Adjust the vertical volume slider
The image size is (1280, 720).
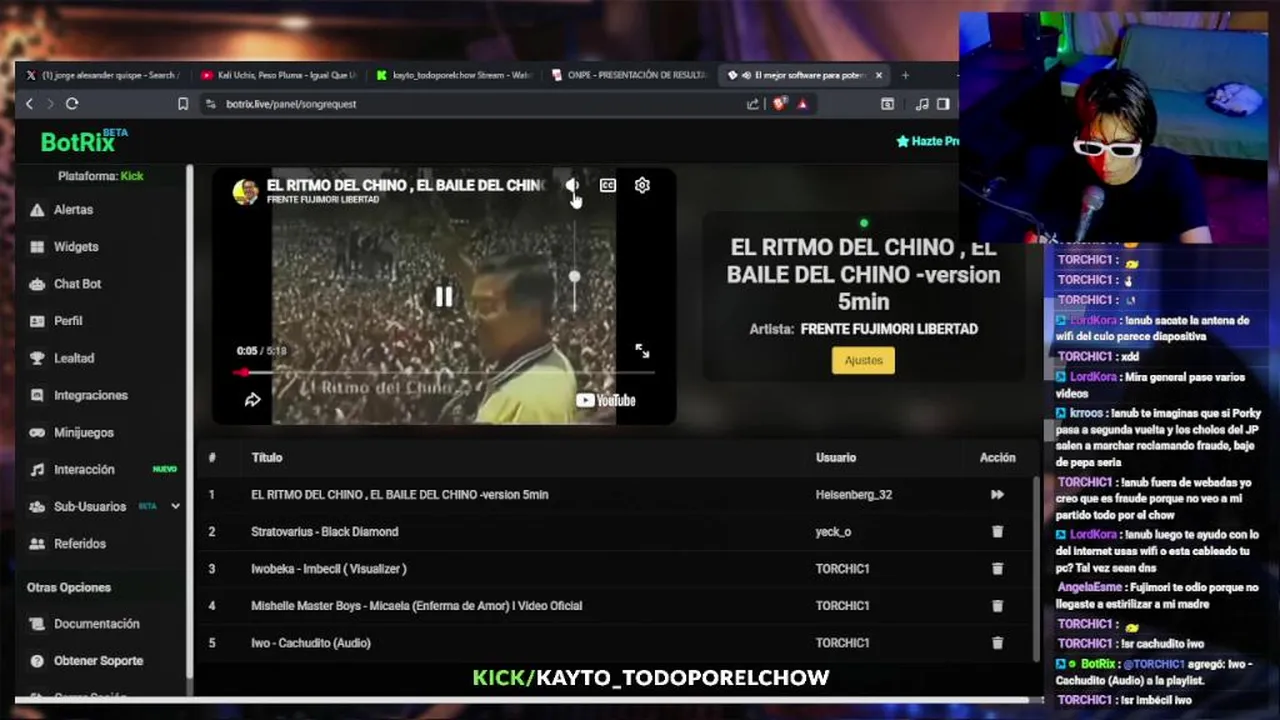574,267
